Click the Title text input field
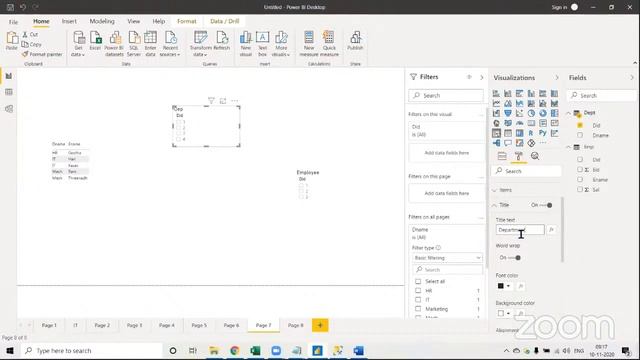 click(x=520, y=230)
